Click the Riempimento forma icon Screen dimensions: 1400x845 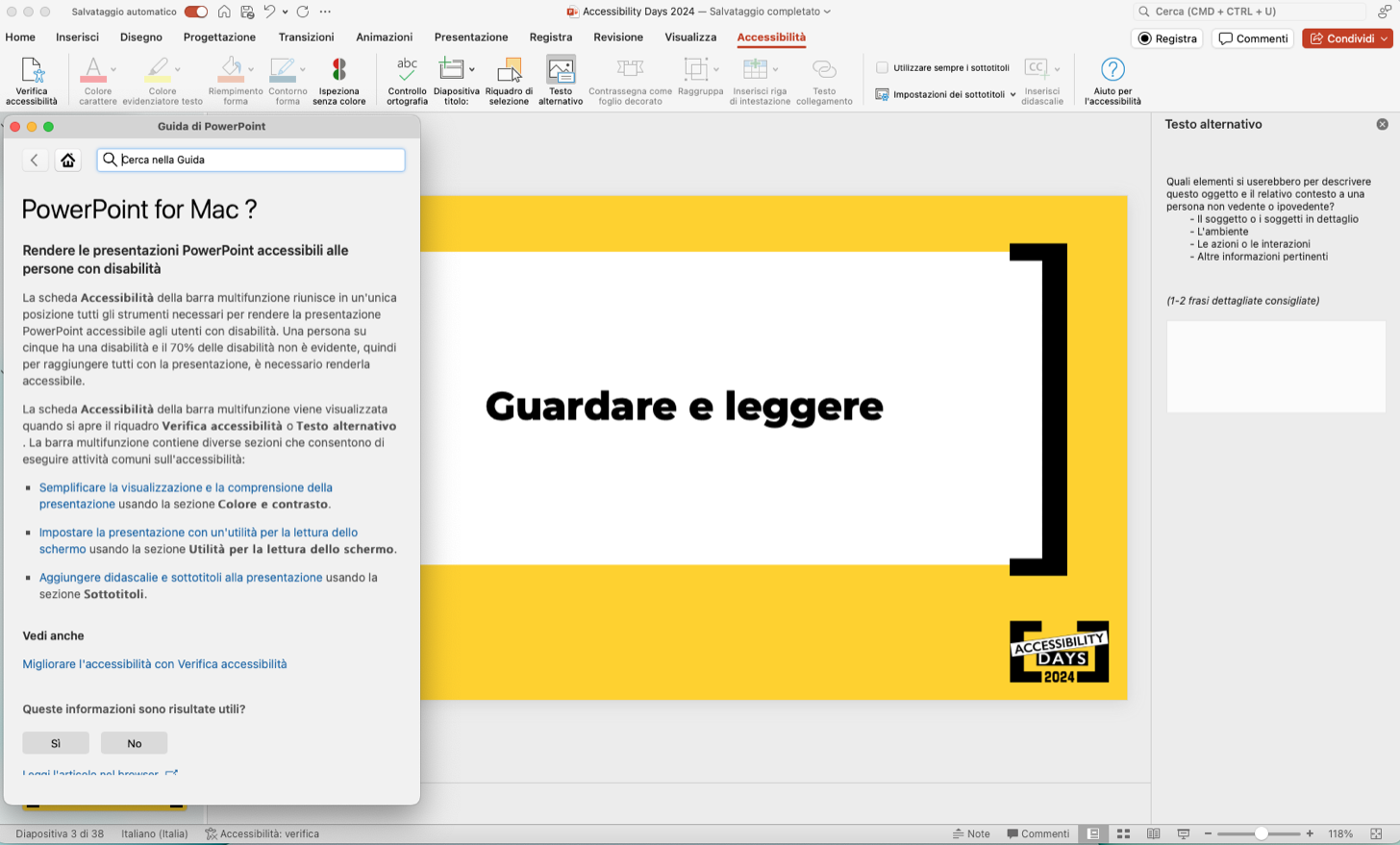click(231, 70)
